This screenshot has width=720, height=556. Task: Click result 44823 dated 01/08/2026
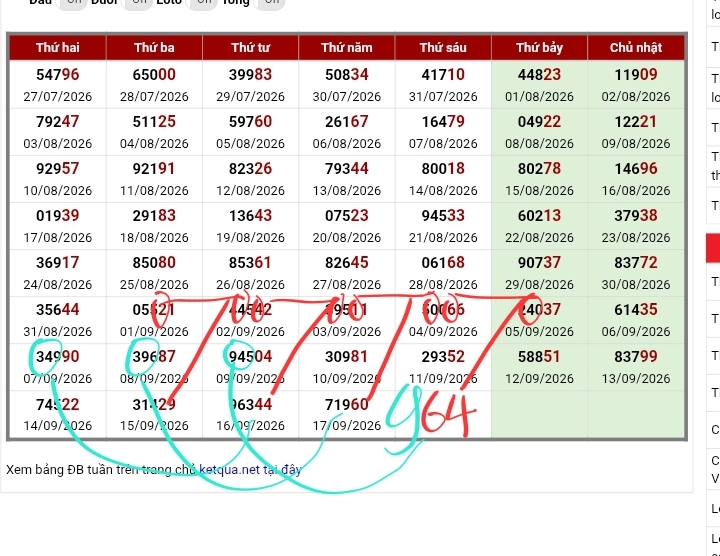tap(540, 84)
